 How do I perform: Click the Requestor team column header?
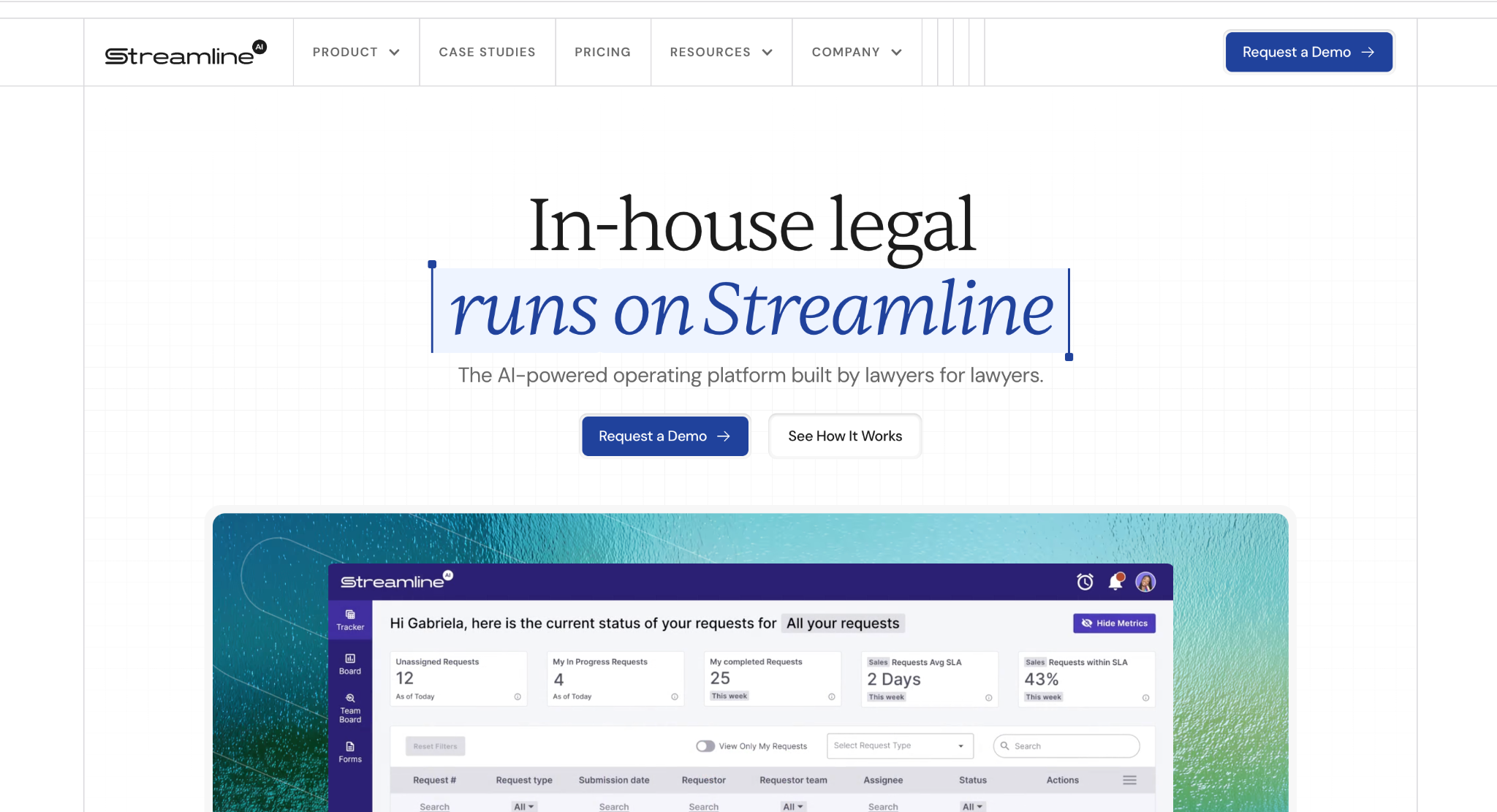[x=793, y=781]
